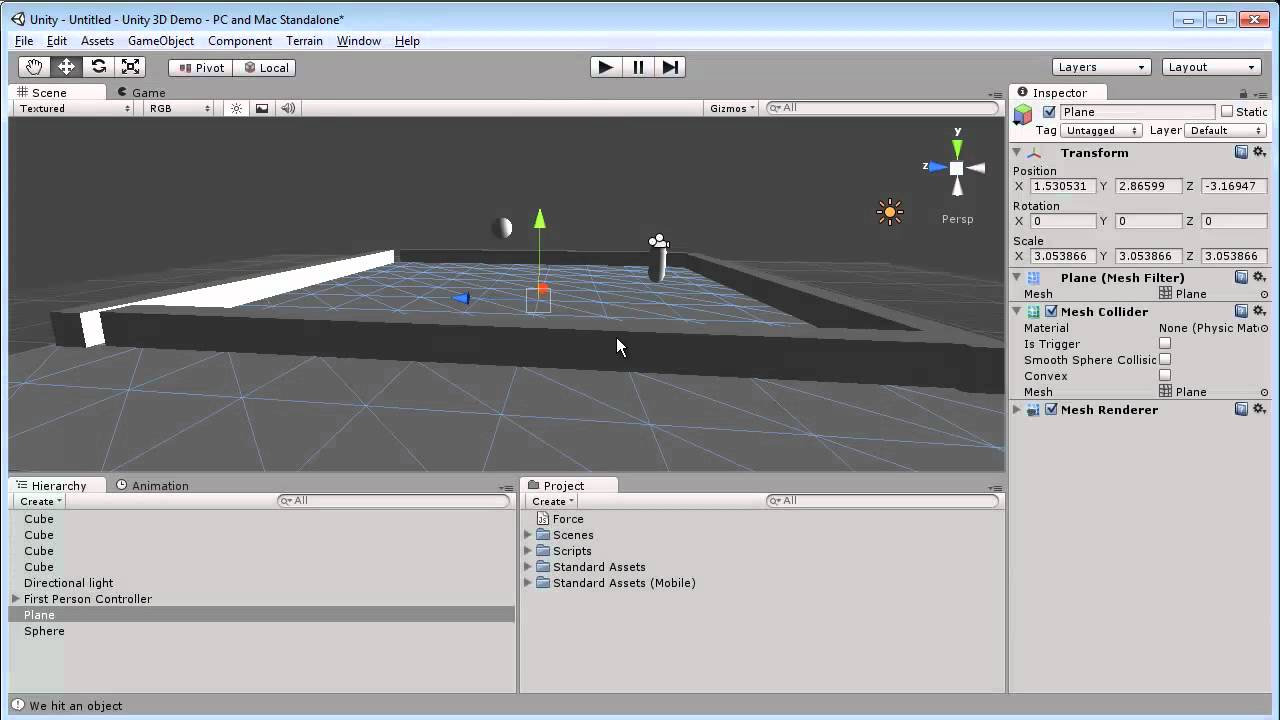Toggle scene lighting sun icon
The height and width of the screenshot is (720, 1280).
(236, 108)
